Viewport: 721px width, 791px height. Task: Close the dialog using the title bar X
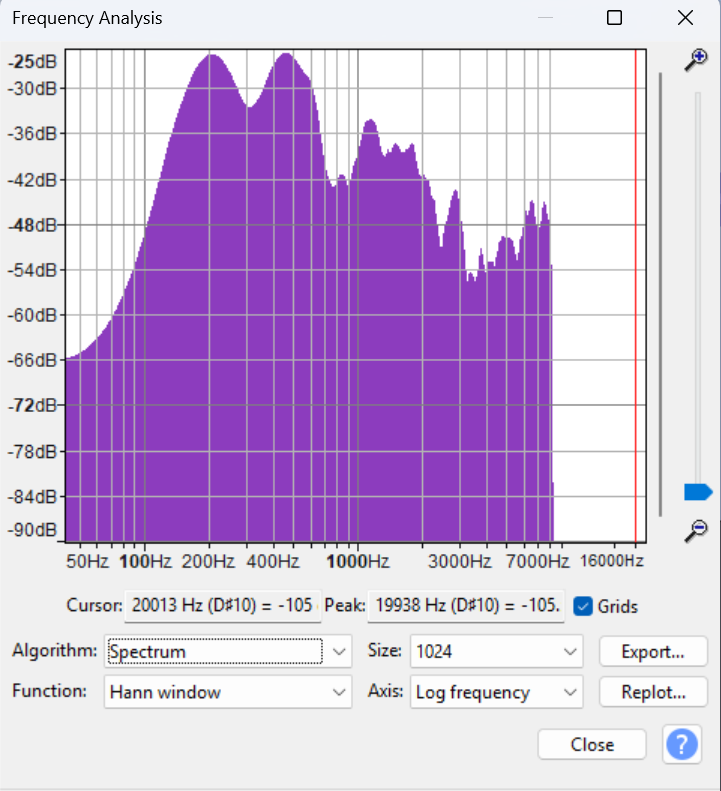coord(685,18)
